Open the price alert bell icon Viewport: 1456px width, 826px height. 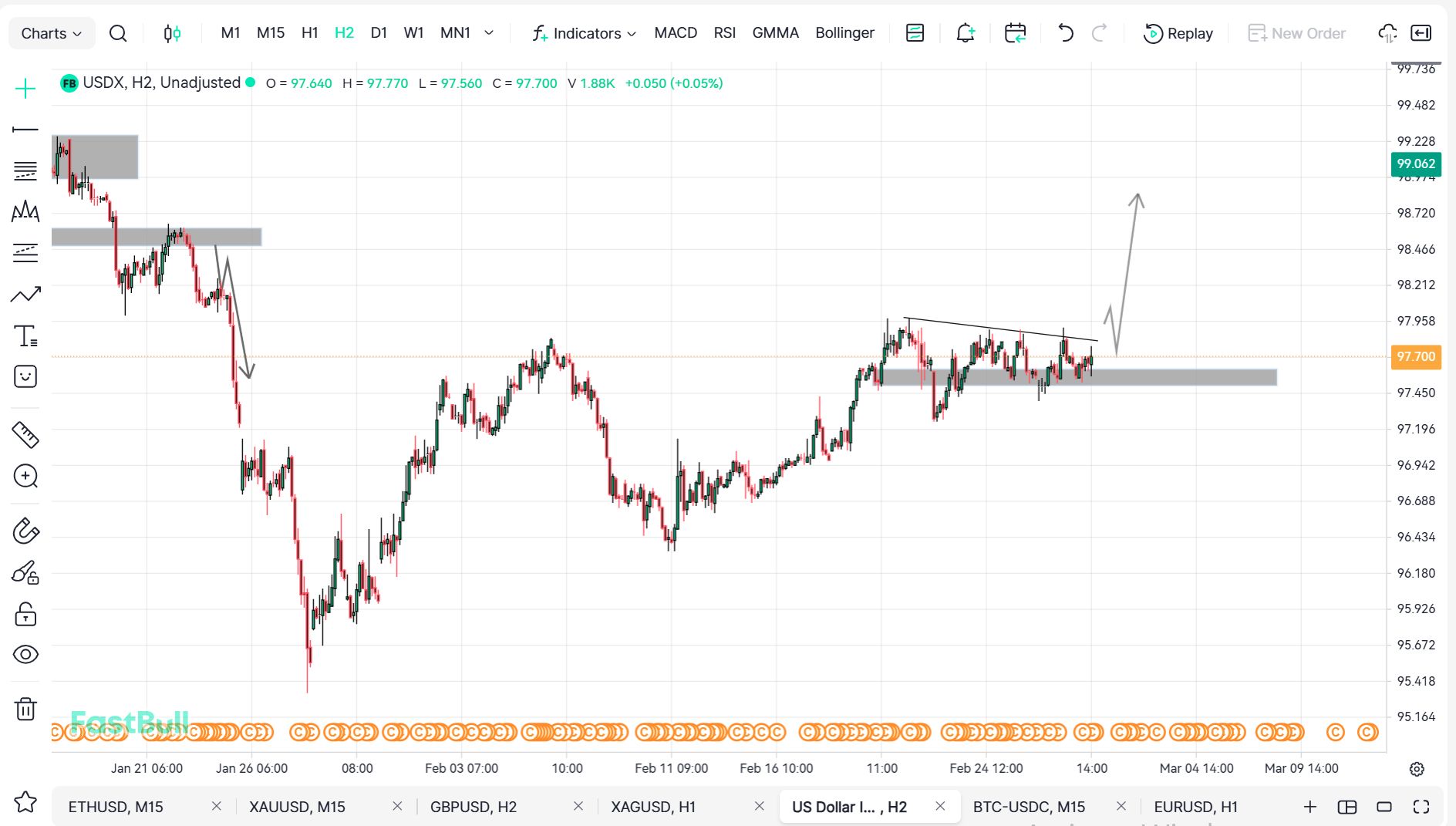click(965, 33)
